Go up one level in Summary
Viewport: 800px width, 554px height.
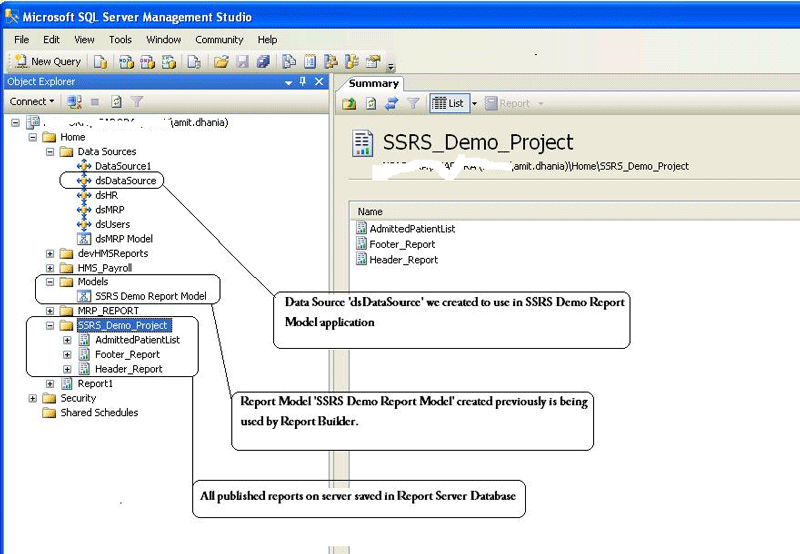click(349, 103)
